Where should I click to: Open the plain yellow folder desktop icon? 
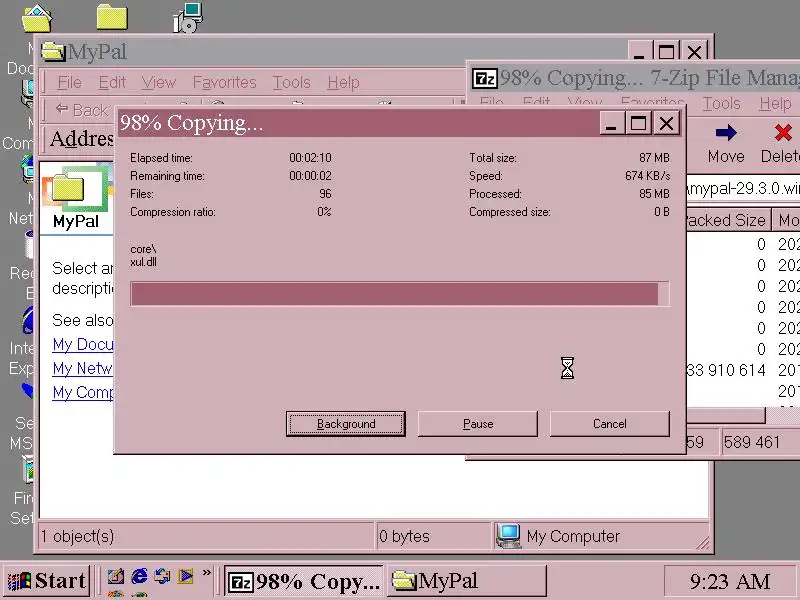tap(112, 17)
